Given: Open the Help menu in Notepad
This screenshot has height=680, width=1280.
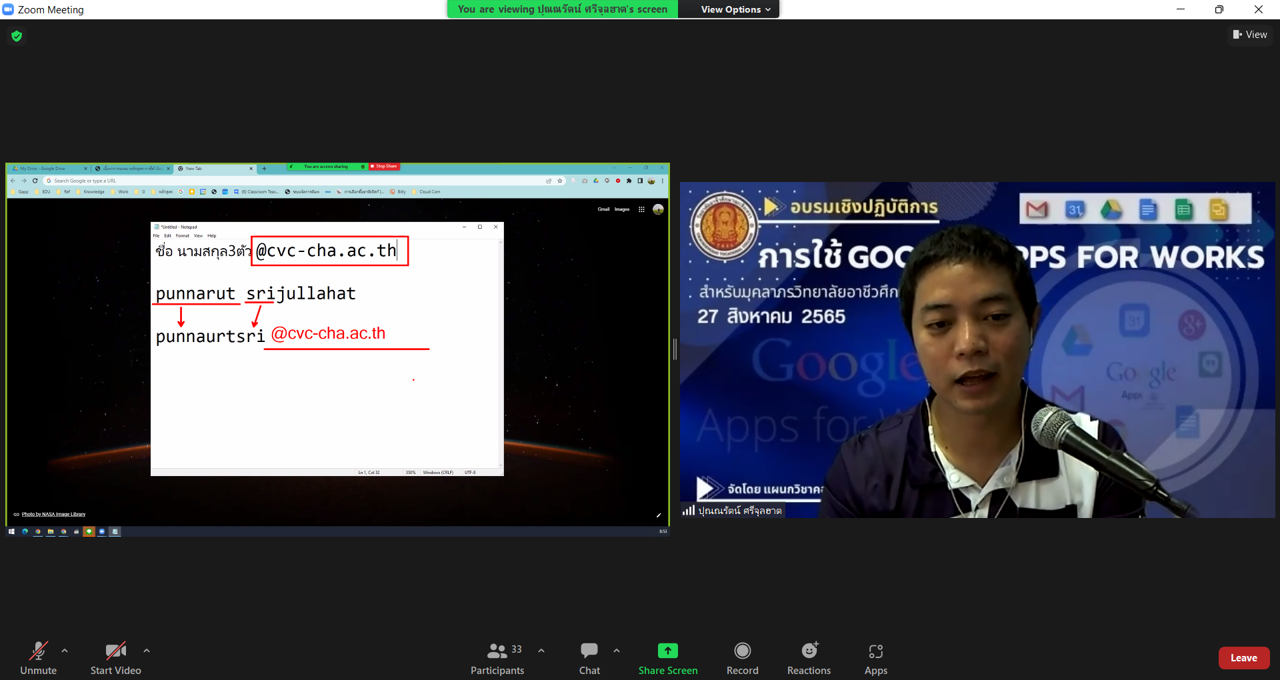Looking at the screenshot, I should [212, 236].
